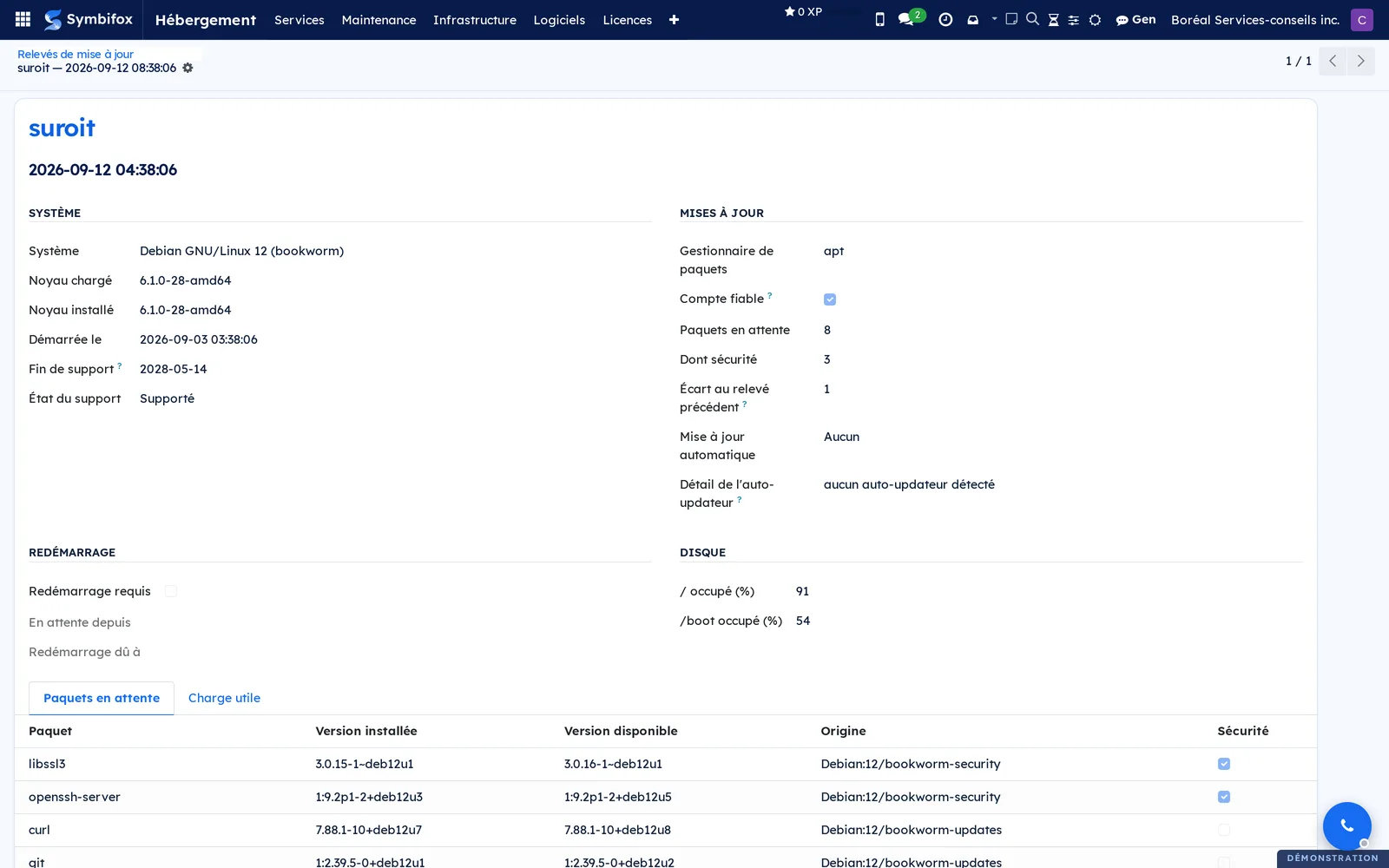Image resolution: width=1389 pixels, height=868 pixels.
Task: Sort by the Version installée column header
Action: [366, 731]
